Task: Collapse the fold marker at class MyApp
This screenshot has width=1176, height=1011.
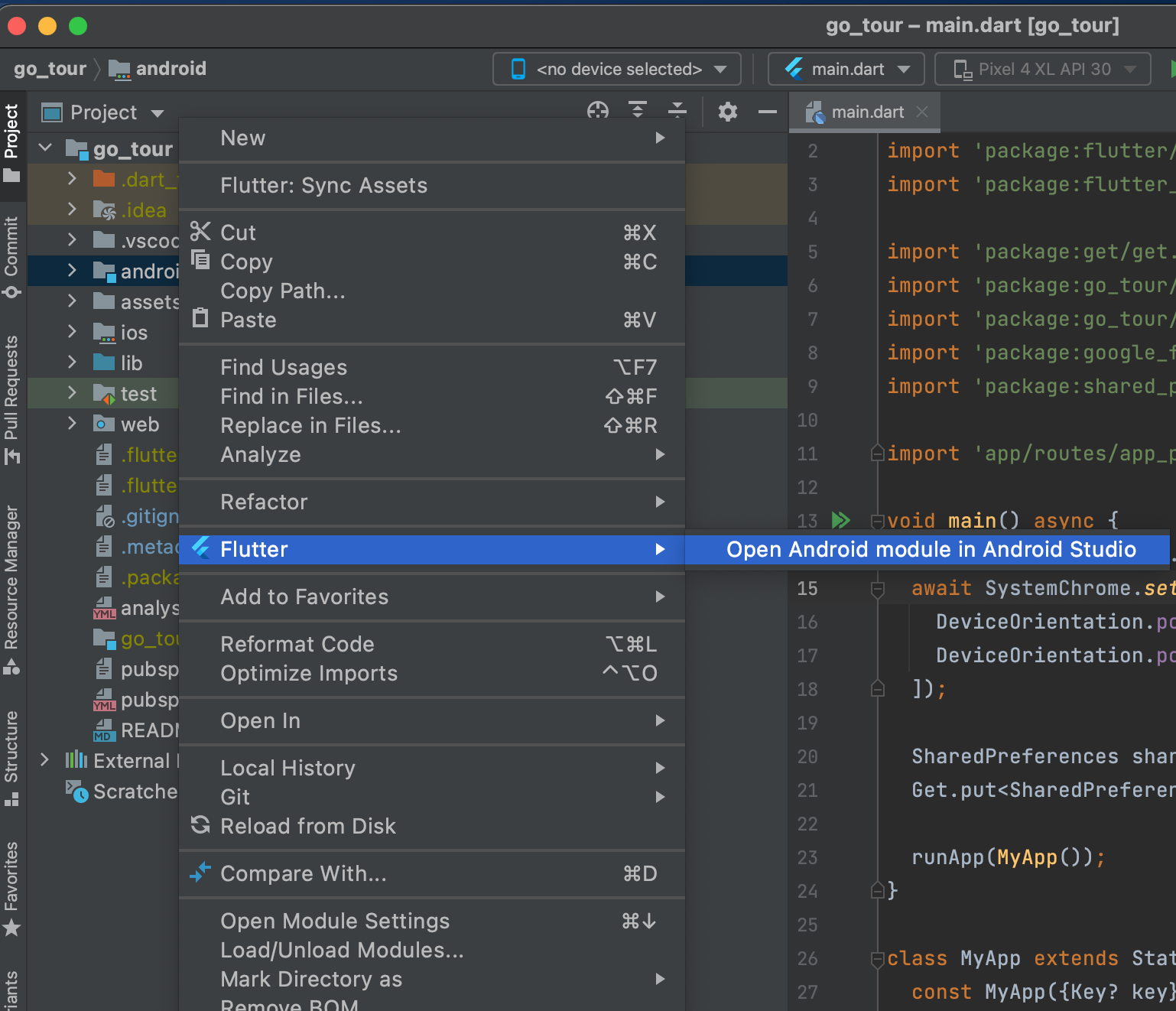Action: tap(877, 959)
